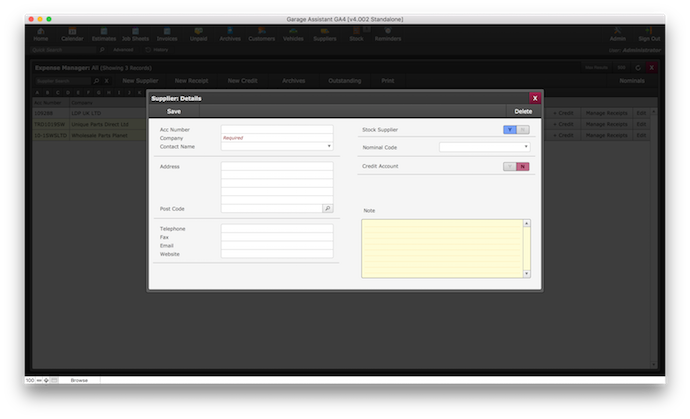Image resolution: width=690 pixels, height=419 pixels.
Task: Click the Post Code lookup magnifier icon
Action: pyautogui.click(x=327, y=208)
